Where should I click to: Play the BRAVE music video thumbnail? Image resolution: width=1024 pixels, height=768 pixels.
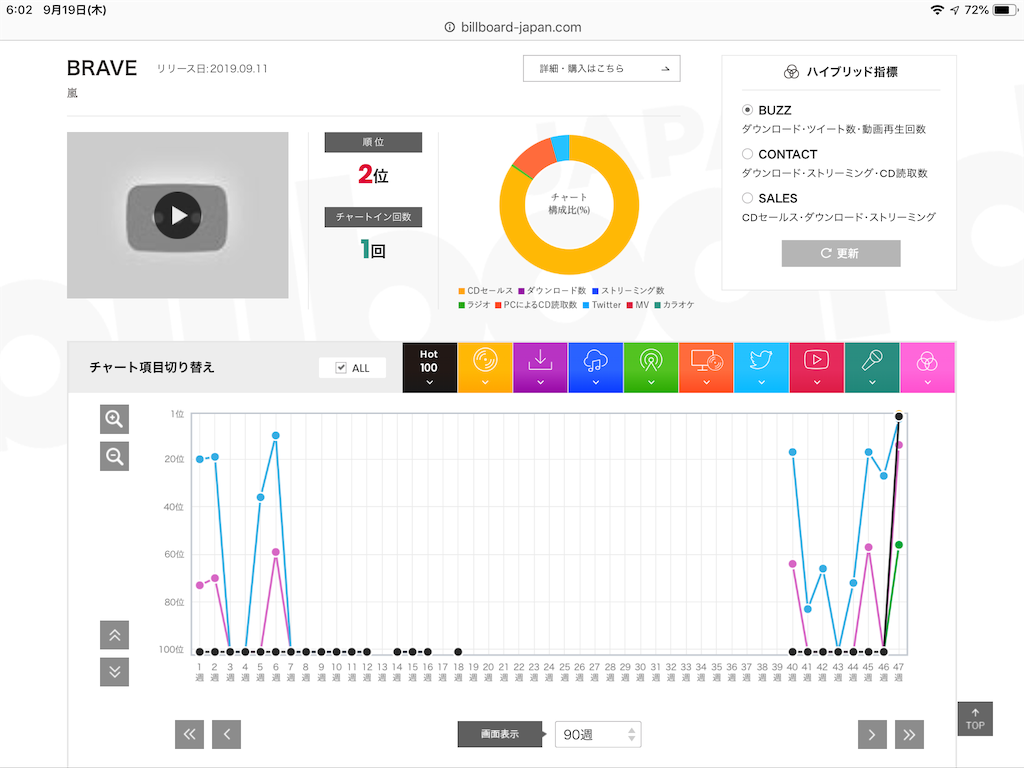pyautogui.click(x=177, y=214)
